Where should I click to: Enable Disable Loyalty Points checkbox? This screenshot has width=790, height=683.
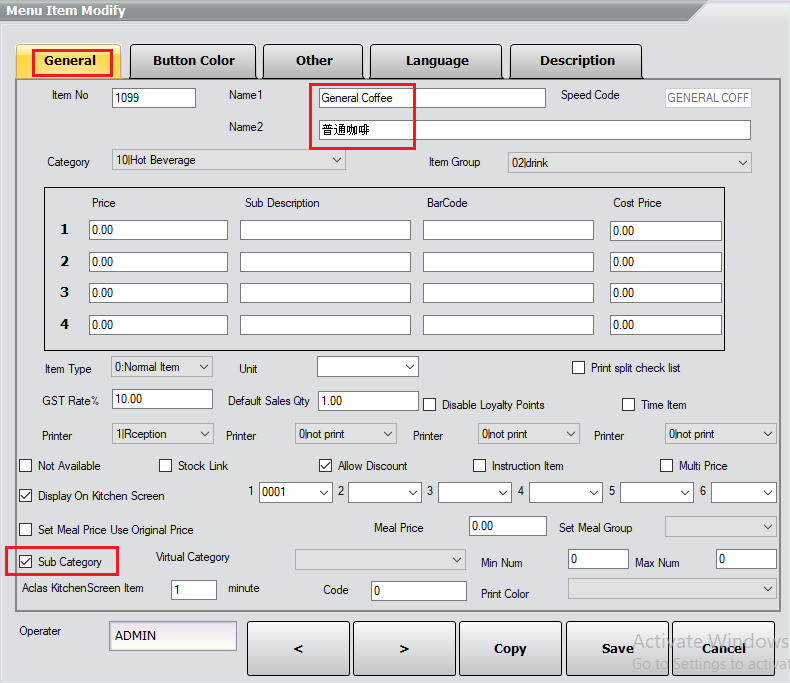[x=430, y=405]
